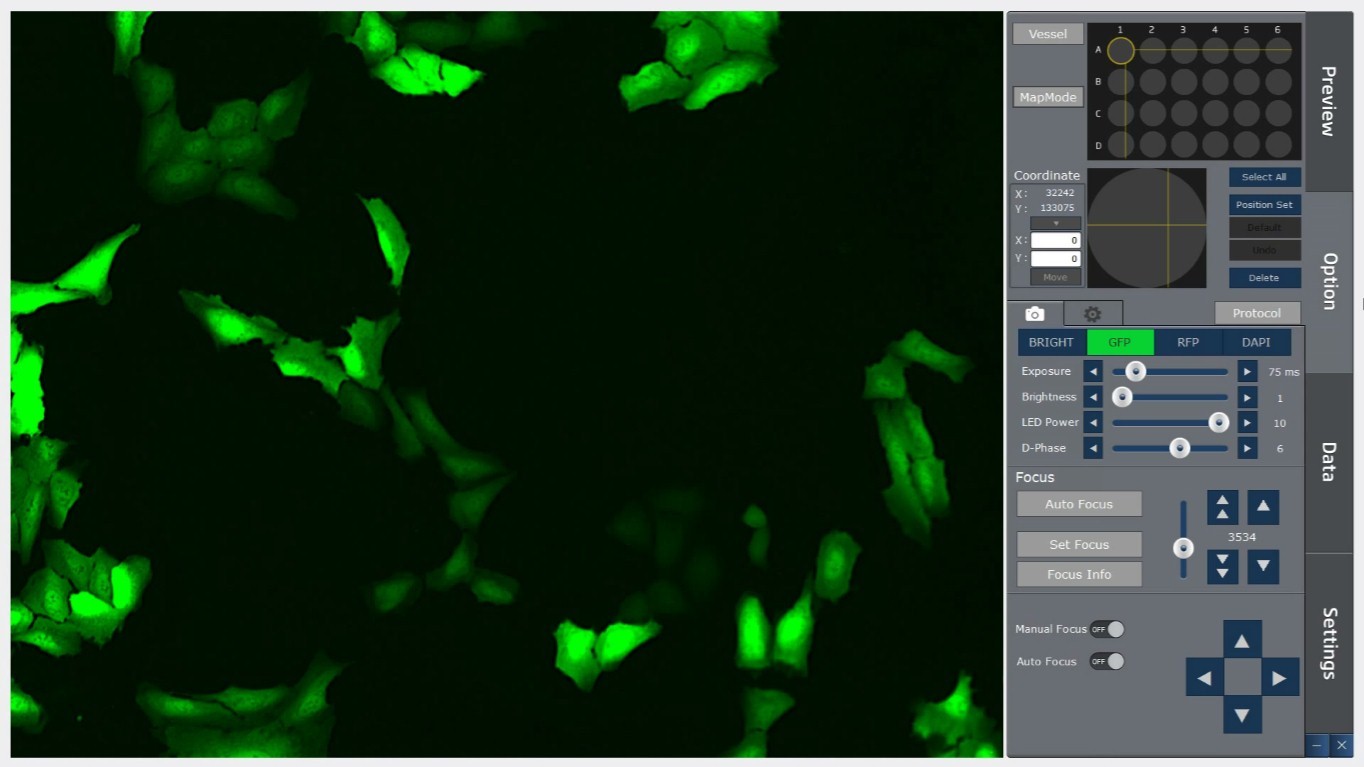Viewport: 1364px width, 767px height.
Task: Decrease LED Power with the left arrow
Action: [x=1093, y=423]
